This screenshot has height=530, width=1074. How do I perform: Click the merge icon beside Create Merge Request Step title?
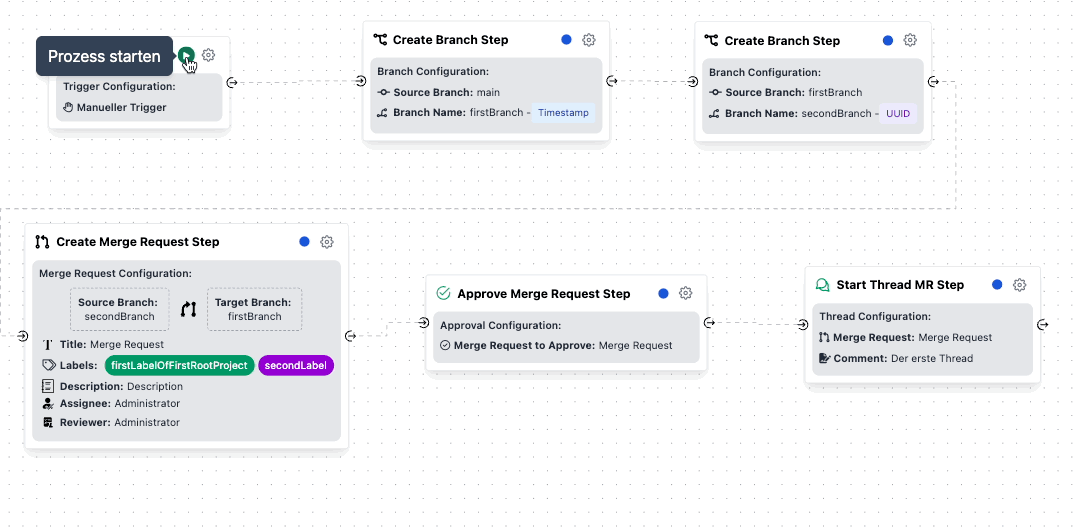point(42,242)
